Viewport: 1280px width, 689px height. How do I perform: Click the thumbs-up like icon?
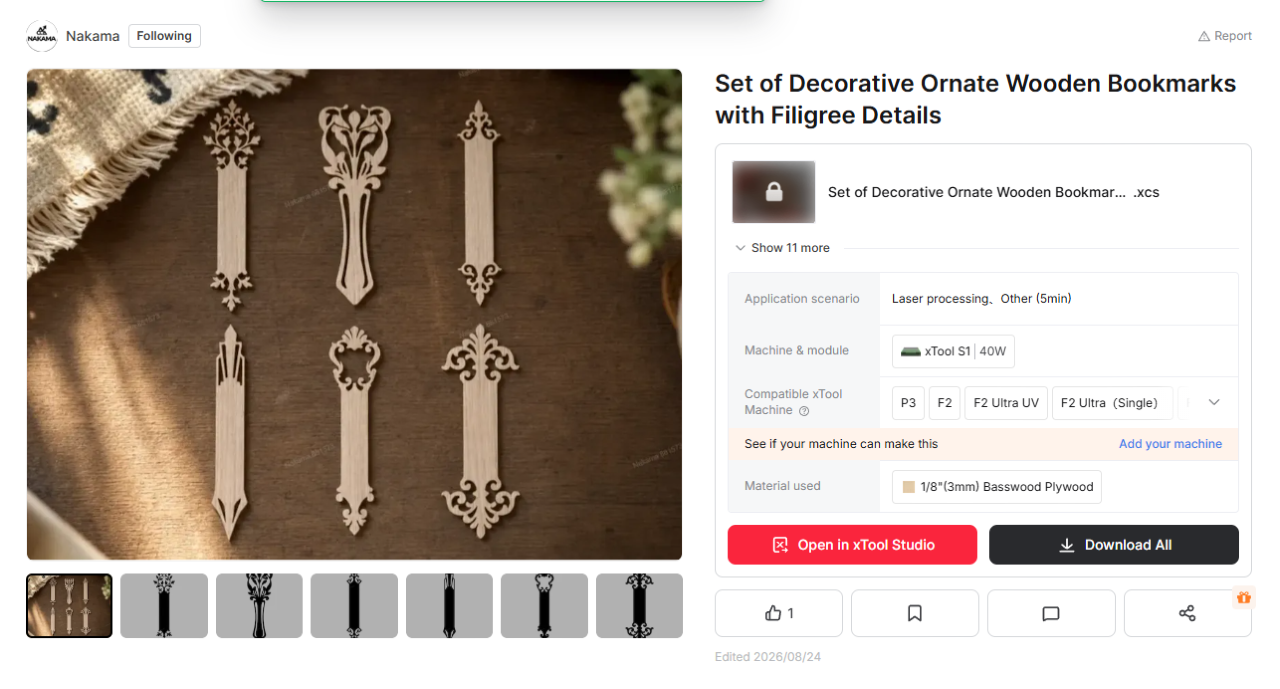click(x=773, y=613)
